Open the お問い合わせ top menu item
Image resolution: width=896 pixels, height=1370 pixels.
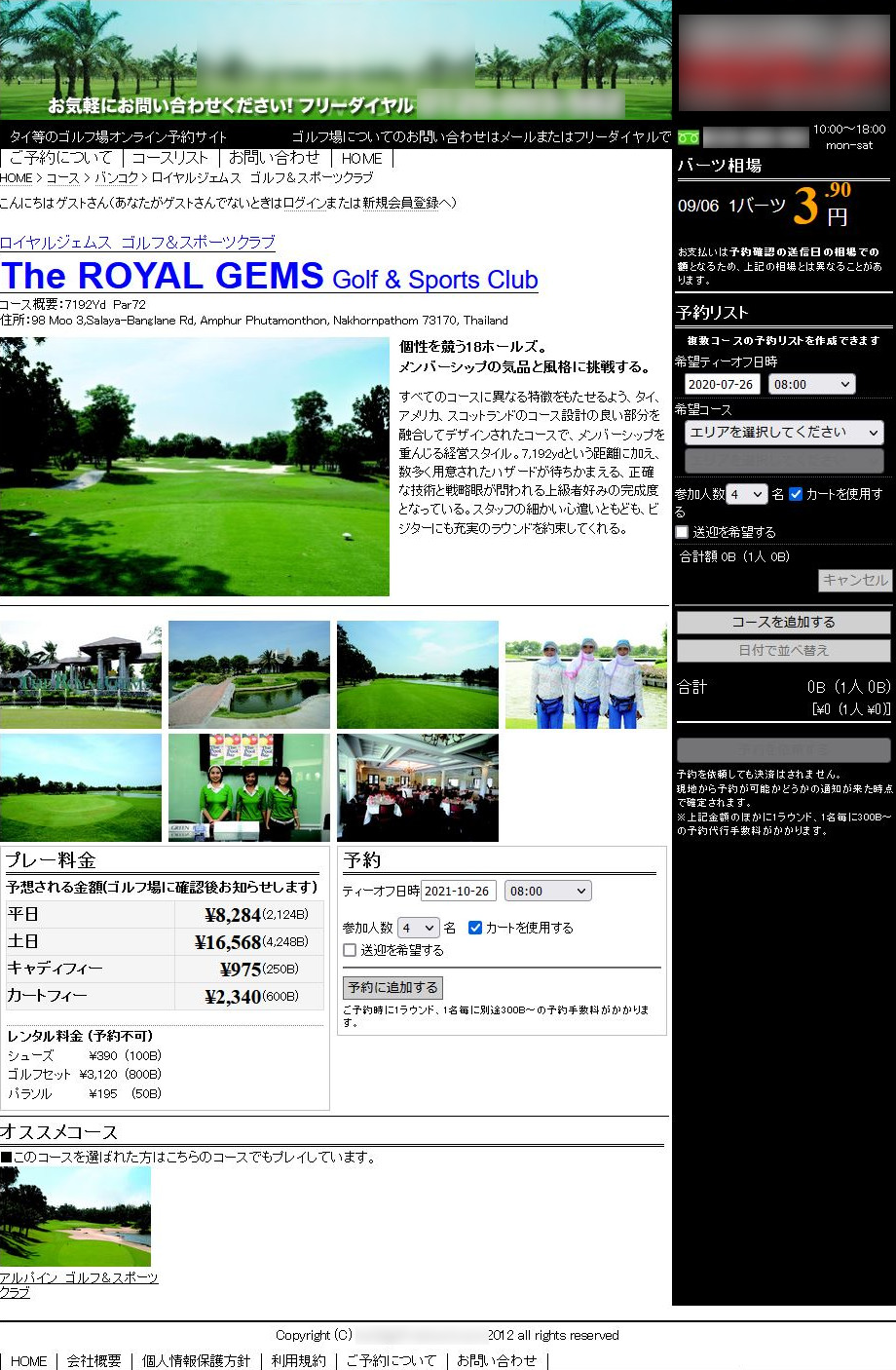275,158
